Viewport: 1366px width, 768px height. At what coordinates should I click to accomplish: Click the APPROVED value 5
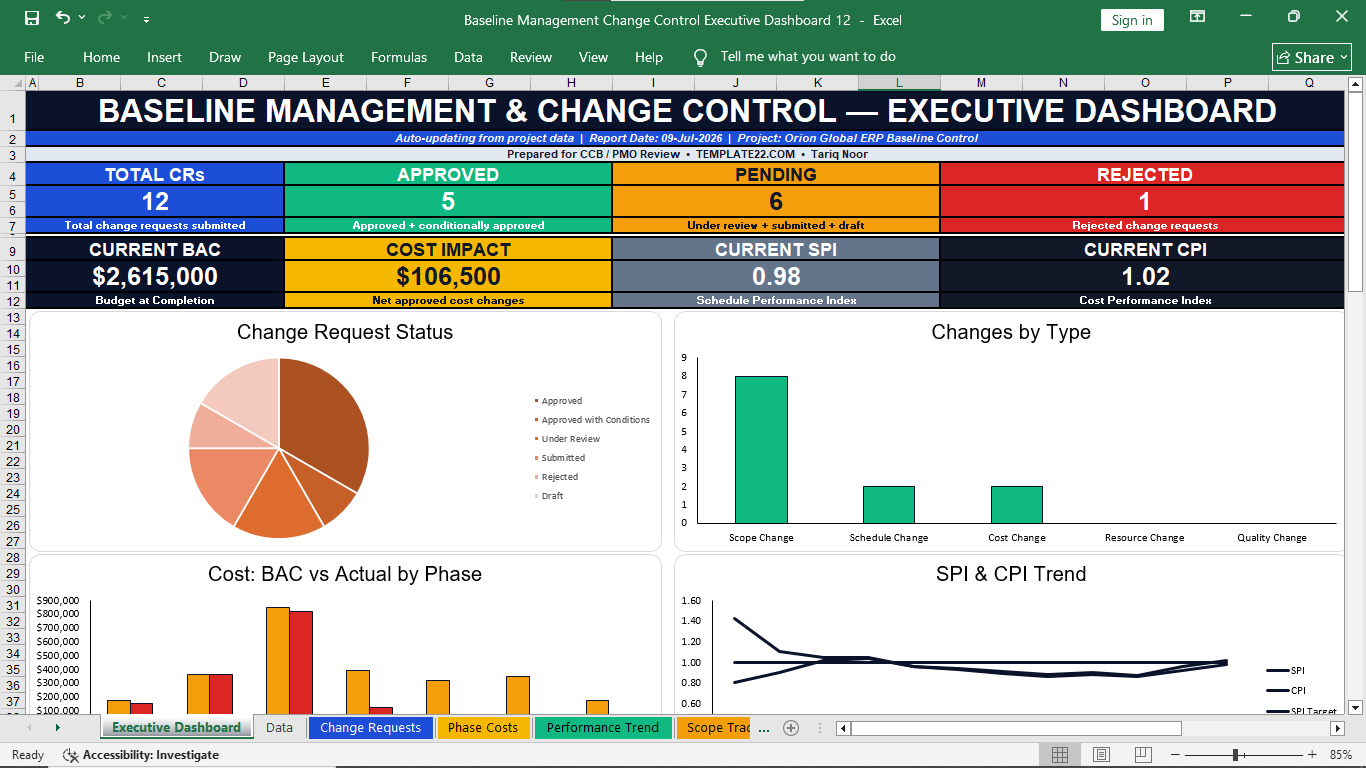(x=448, y=202)
